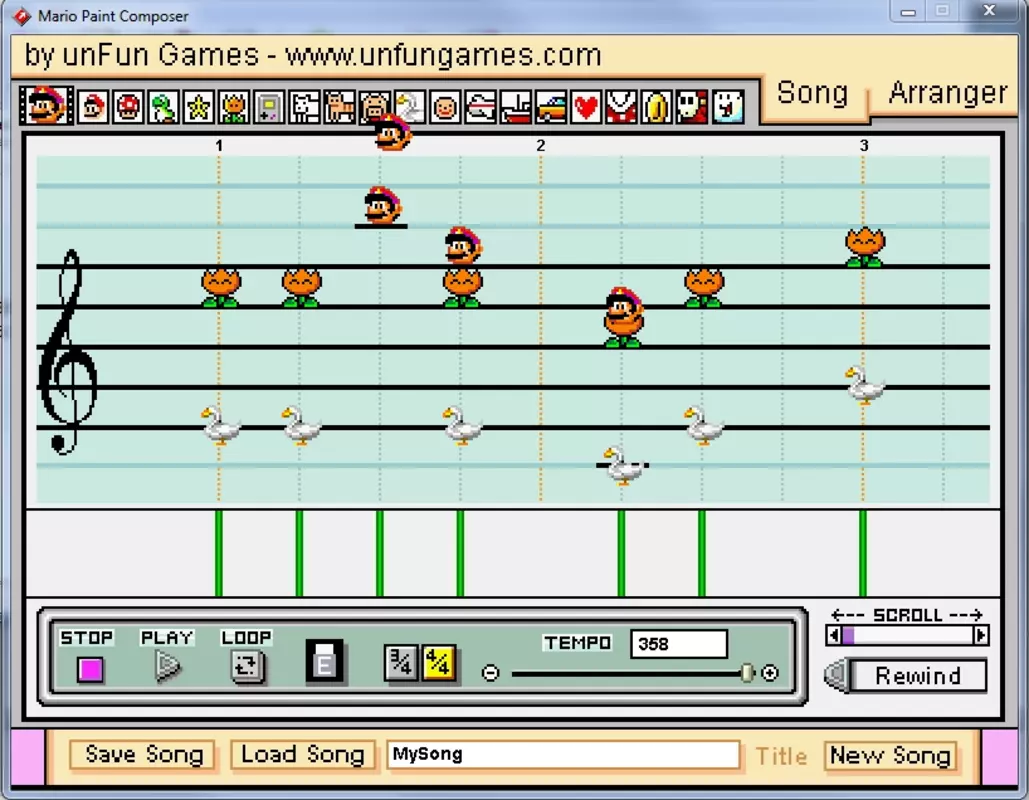Image resolution: width=1029 pixels, height=800 pixels.
Task: Pick the Car instrument
Action: [x=551, y=107]
